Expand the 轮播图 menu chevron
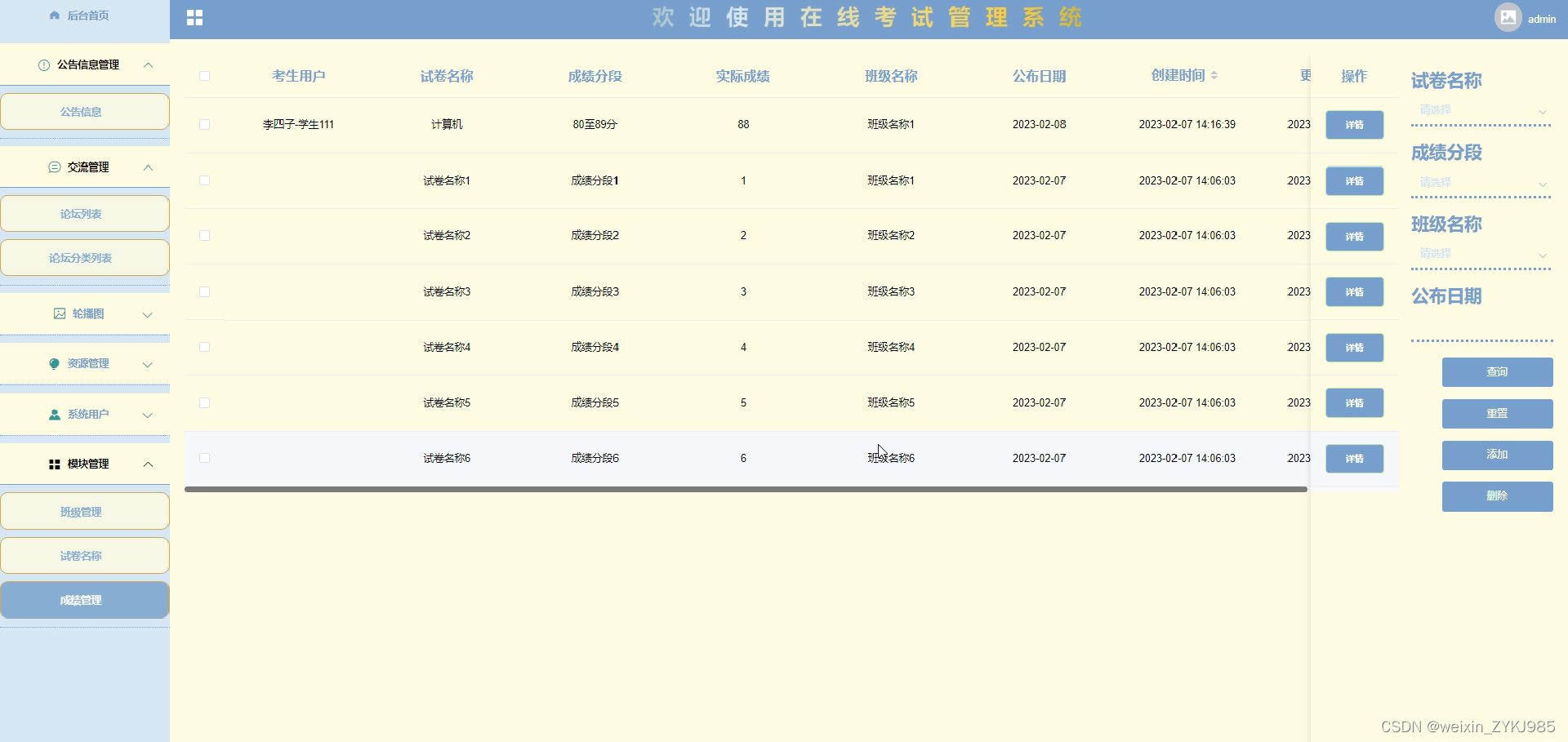The image size is (1568, 742). pos(148,314)
